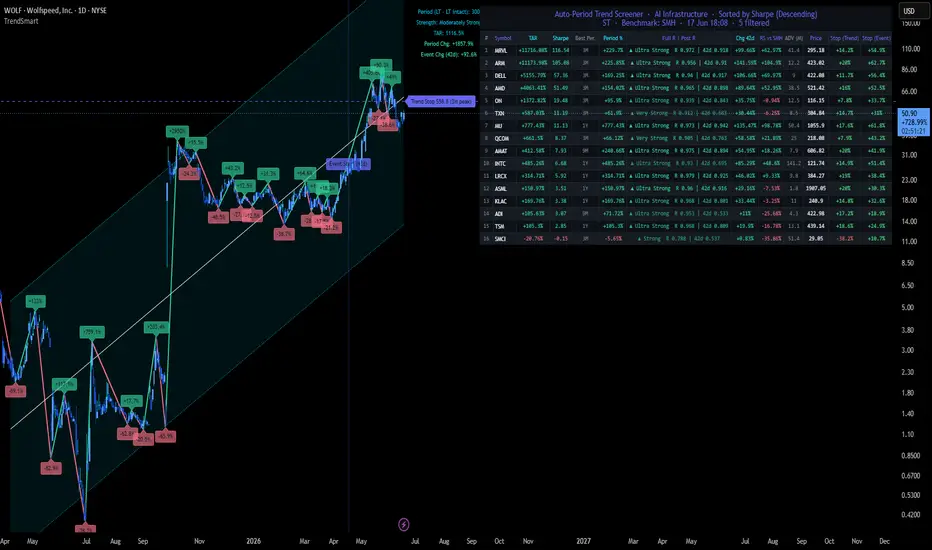Image resolution: width=932 pixels, height=550 pixels.
Task: Click the Event Chg (42d) info line
Action: point(449,55)
